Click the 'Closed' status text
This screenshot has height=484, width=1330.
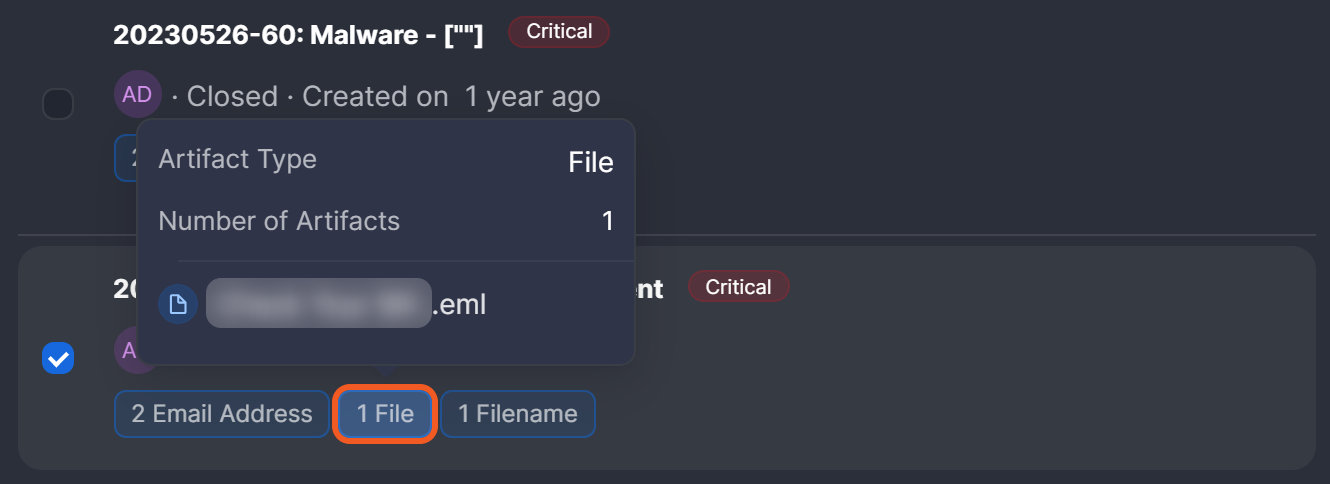click(232, 97)
